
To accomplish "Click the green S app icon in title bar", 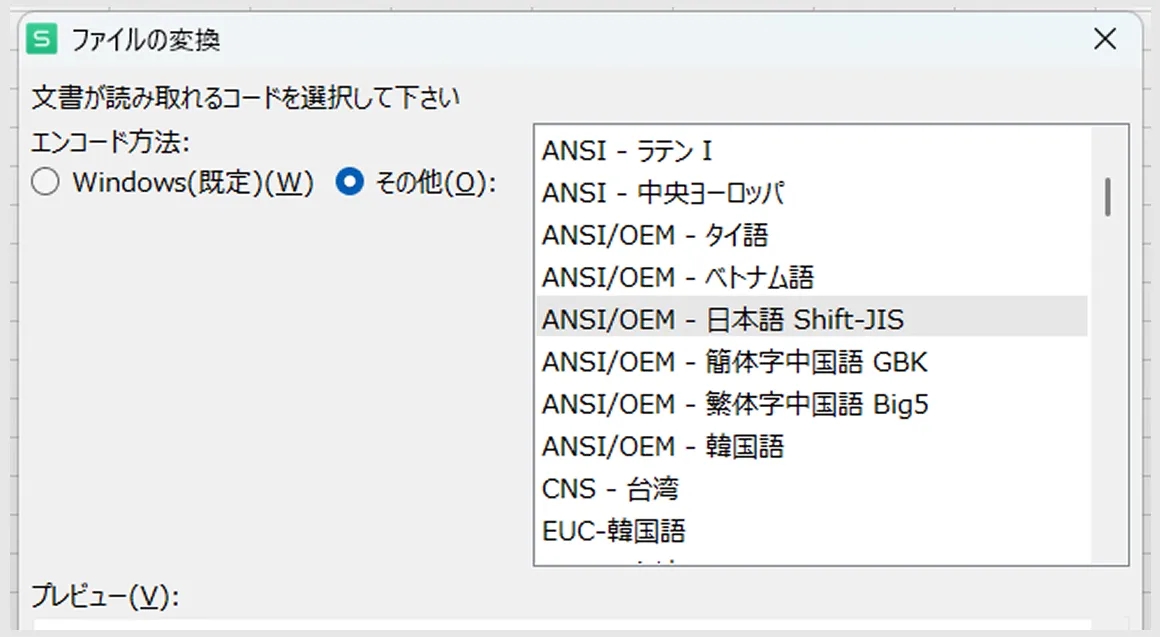I will click(41, 39).
